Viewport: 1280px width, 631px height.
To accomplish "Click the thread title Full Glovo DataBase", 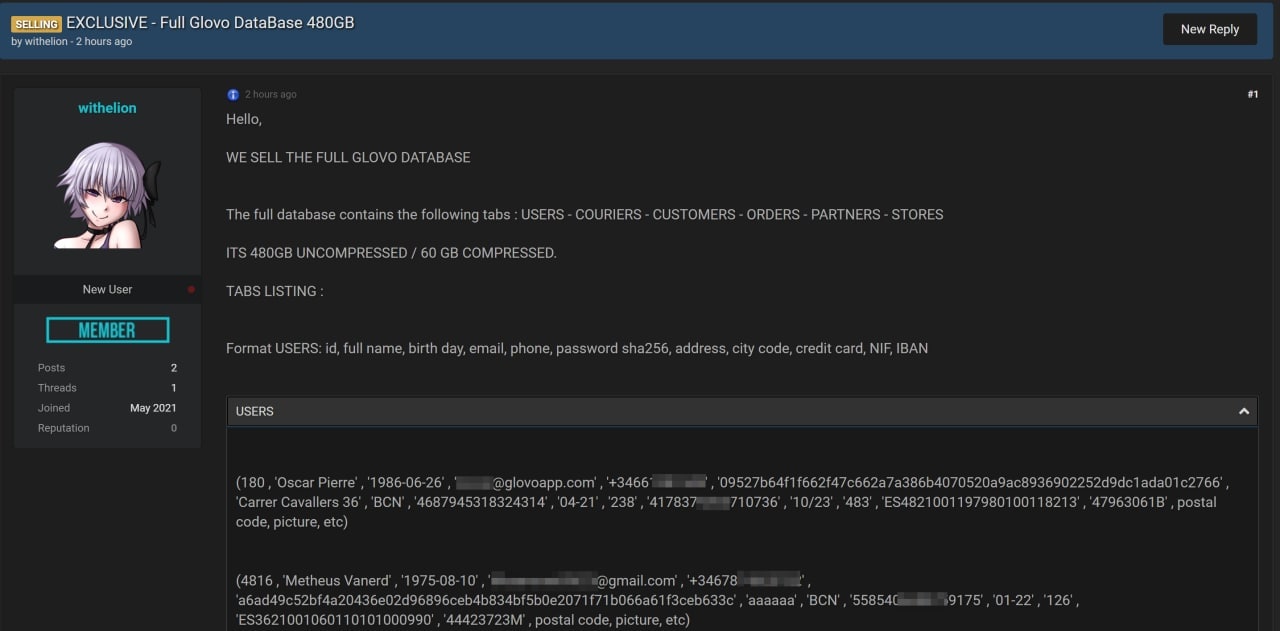I will [x=210, y=22].
